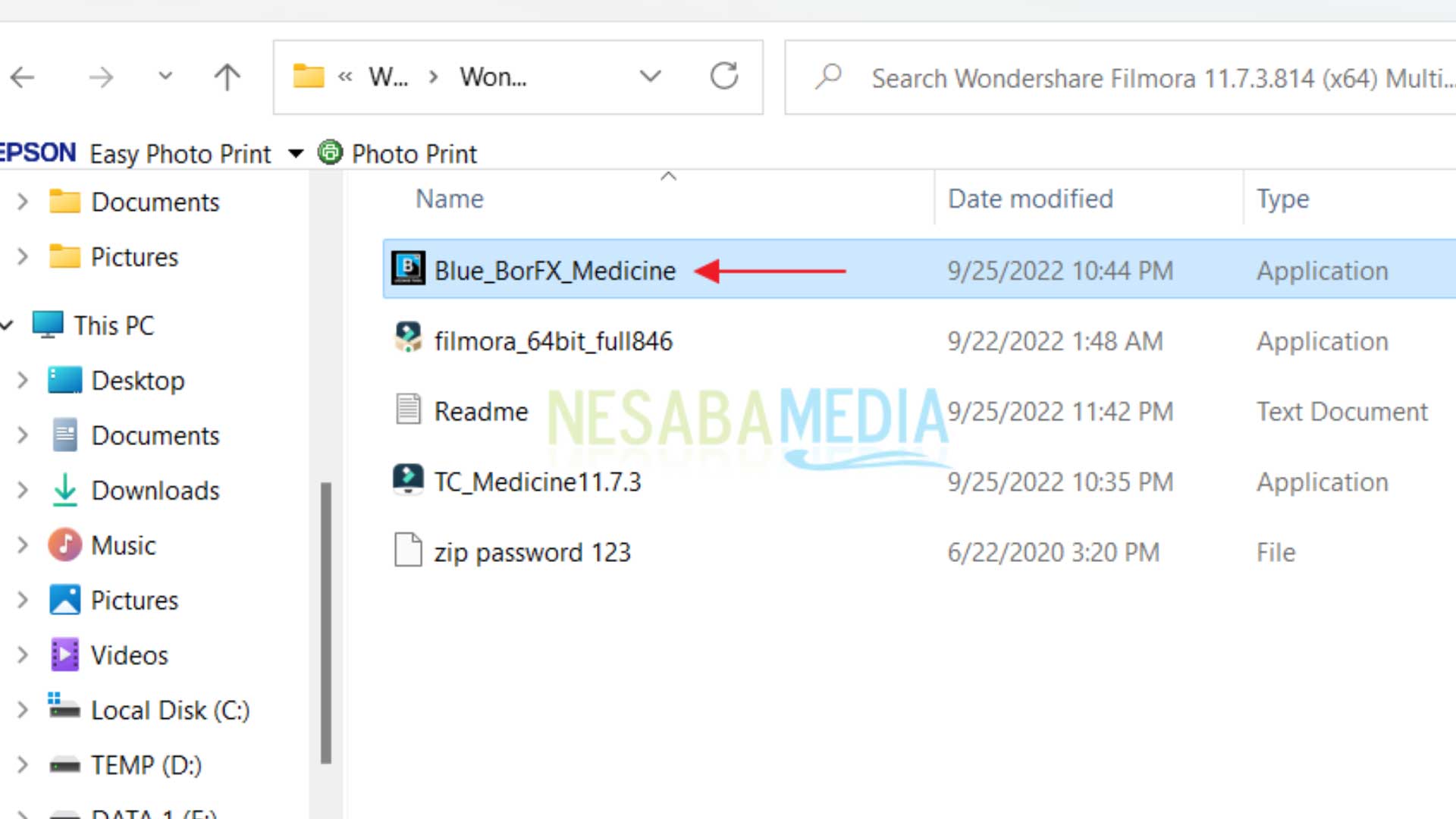Click the Desktop folder icon
Image resolution: width=1456 pixels, height=819 pixels.
[64, 380]
